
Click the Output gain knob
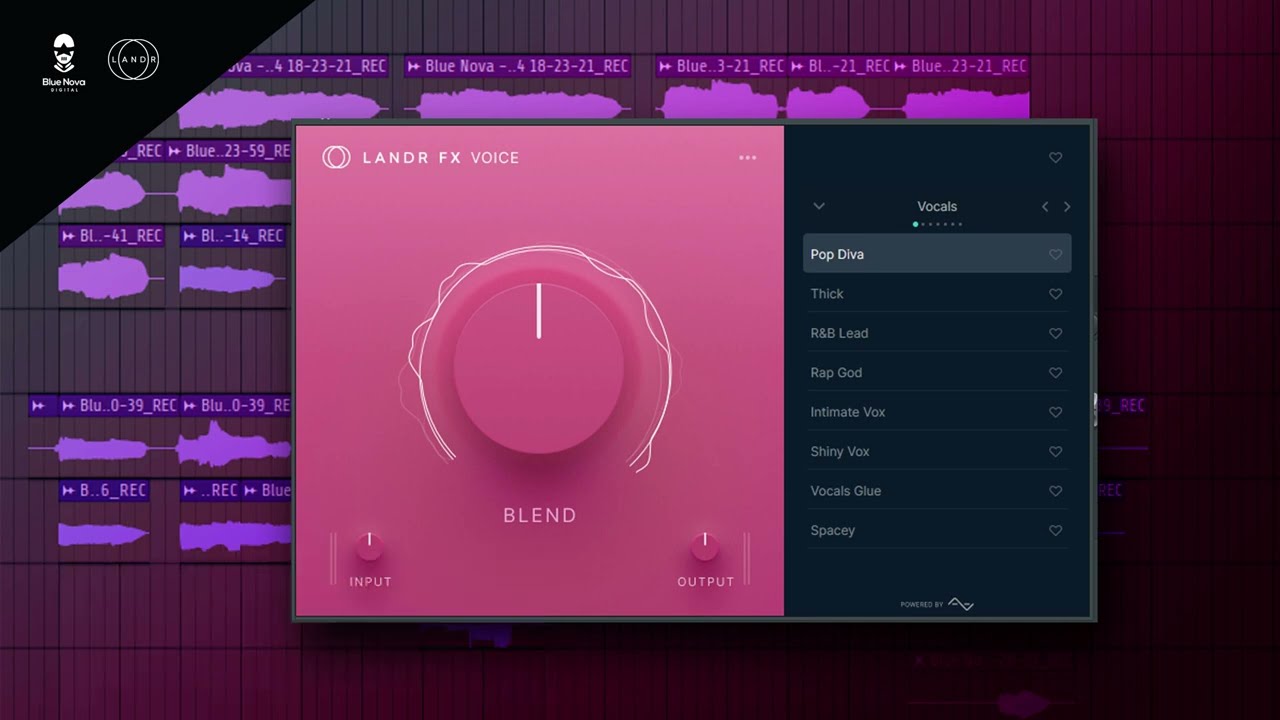pyautogui.click(x=705, y=546)
